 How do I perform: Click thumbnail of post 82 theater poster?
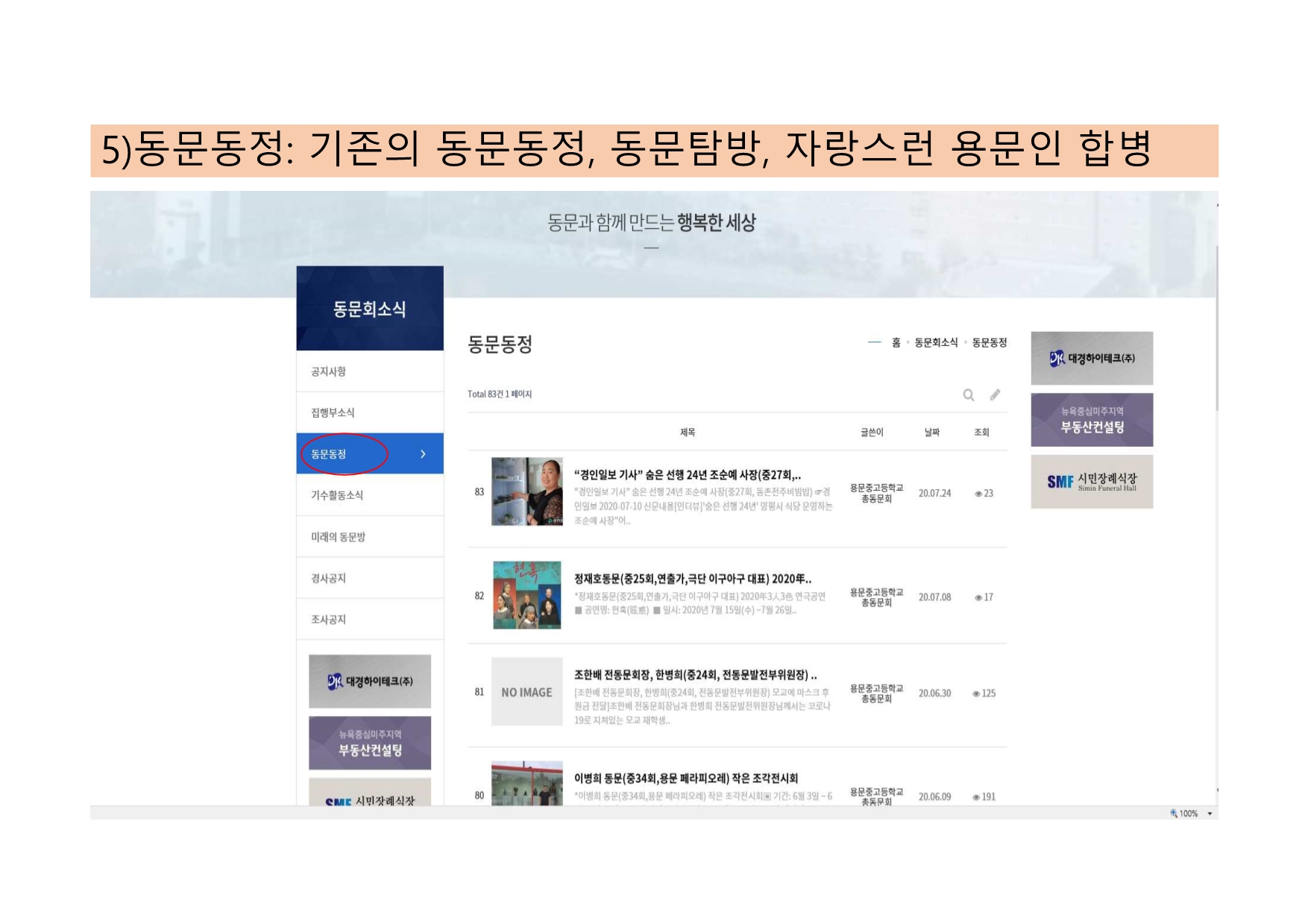coord(527,595)
